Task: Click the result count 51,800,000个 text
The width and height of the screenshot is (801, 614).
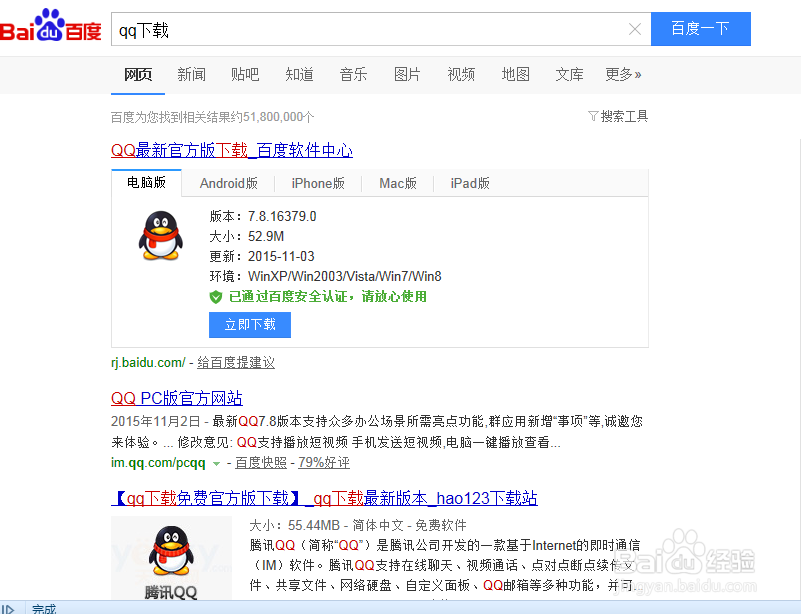Action: tap(278, 117)
